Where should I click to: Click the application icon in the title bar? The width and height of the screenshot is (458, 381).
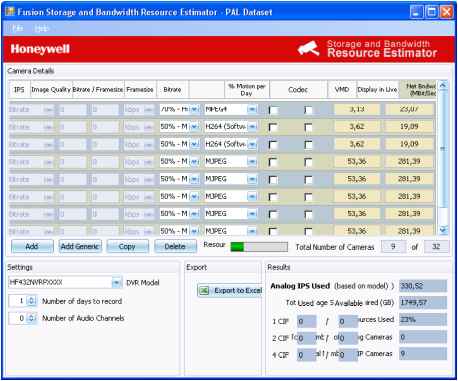click(x=10, y=12)
